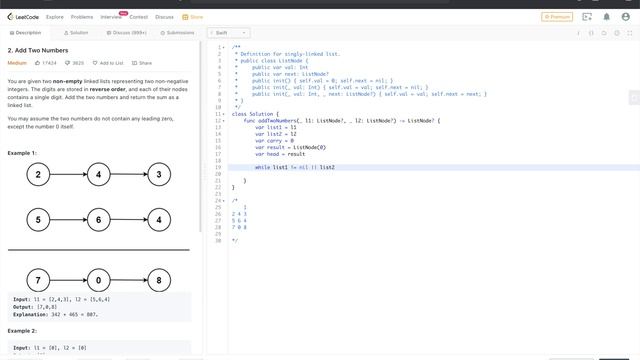Click code line var head = result
The image size is (640, 360).
[x=280, y=154]
